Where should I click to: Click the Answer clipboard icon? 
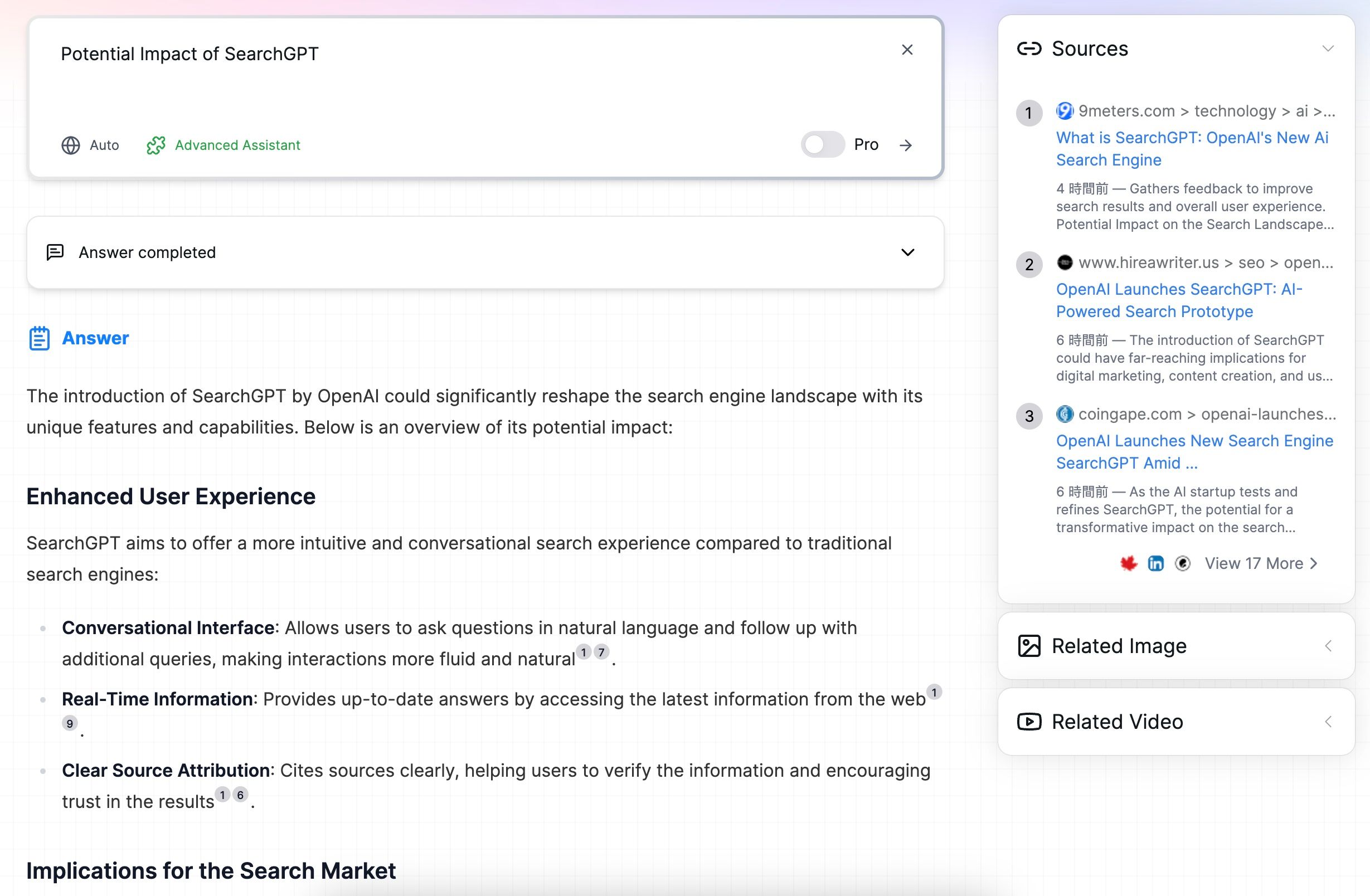click(39, 338)
